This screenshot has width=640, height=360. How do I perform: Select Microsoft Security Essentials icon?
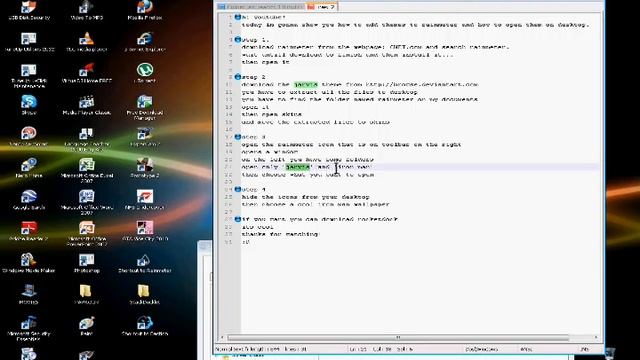(x=29, y=329)
